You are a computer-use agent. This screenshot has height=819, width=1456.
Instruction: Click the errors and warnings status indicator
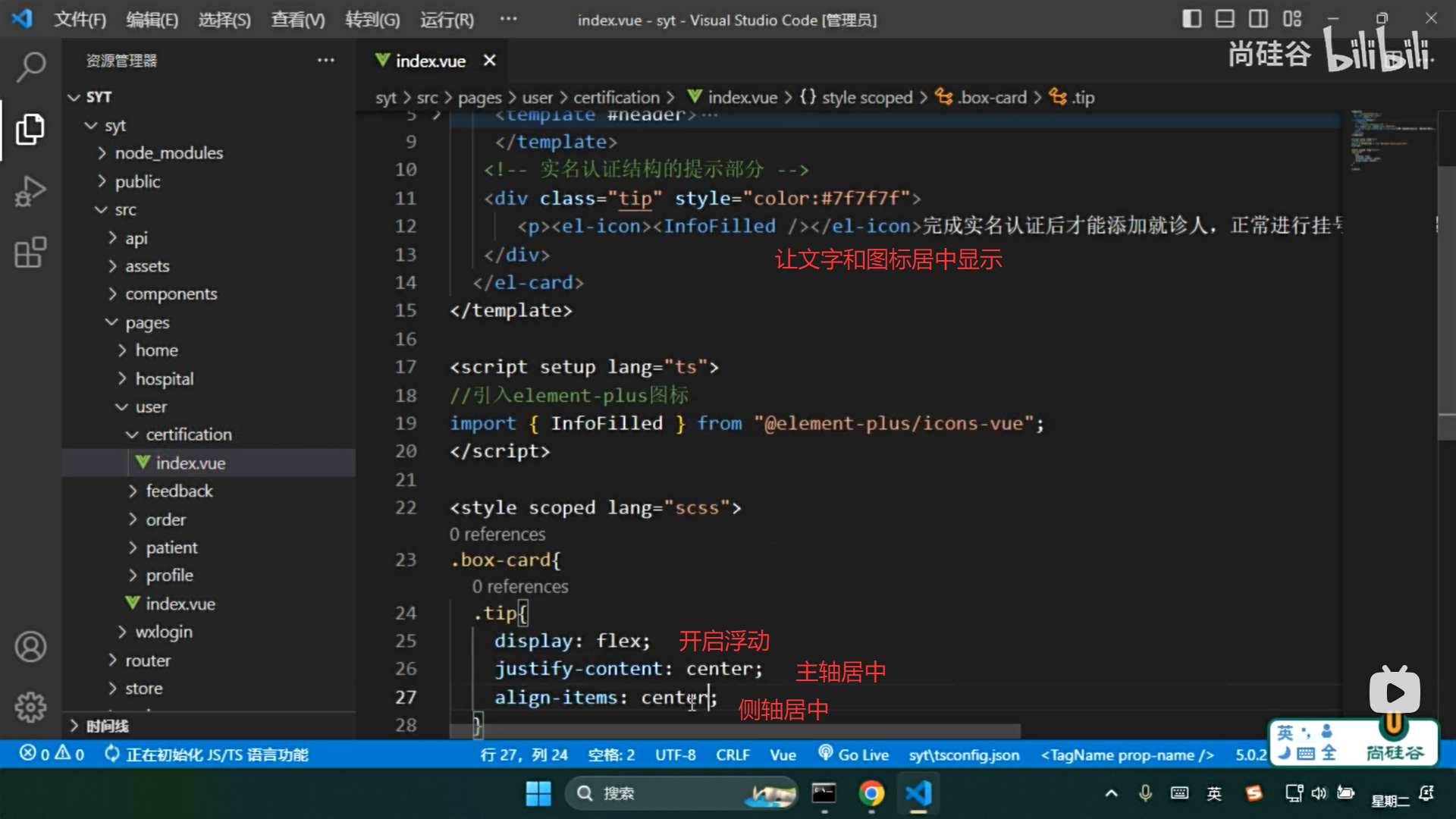pyautogui.click(x=52, y=755)
